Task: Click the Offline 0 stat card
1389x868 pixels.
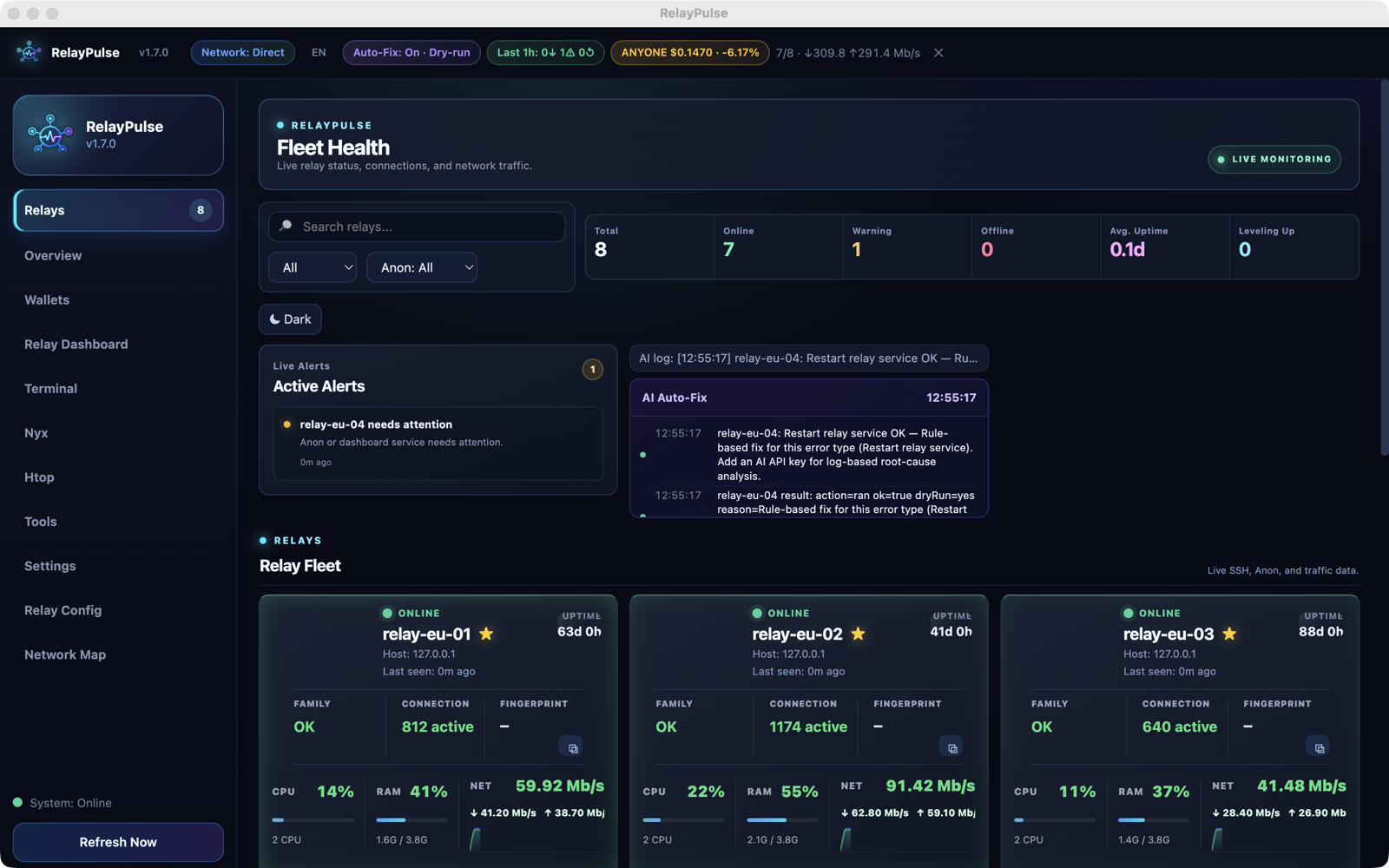Action: (x=1036, y=247)
